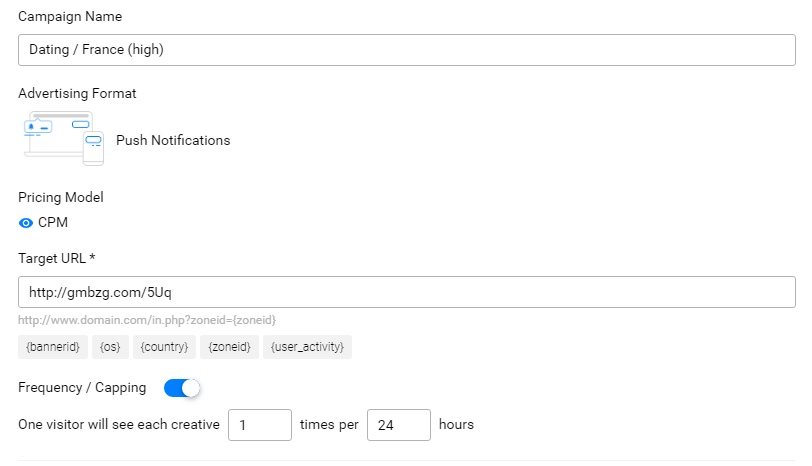Click the blue eye icon beside CPM
Screen dimensions: 812x466
tap(25, 223)
